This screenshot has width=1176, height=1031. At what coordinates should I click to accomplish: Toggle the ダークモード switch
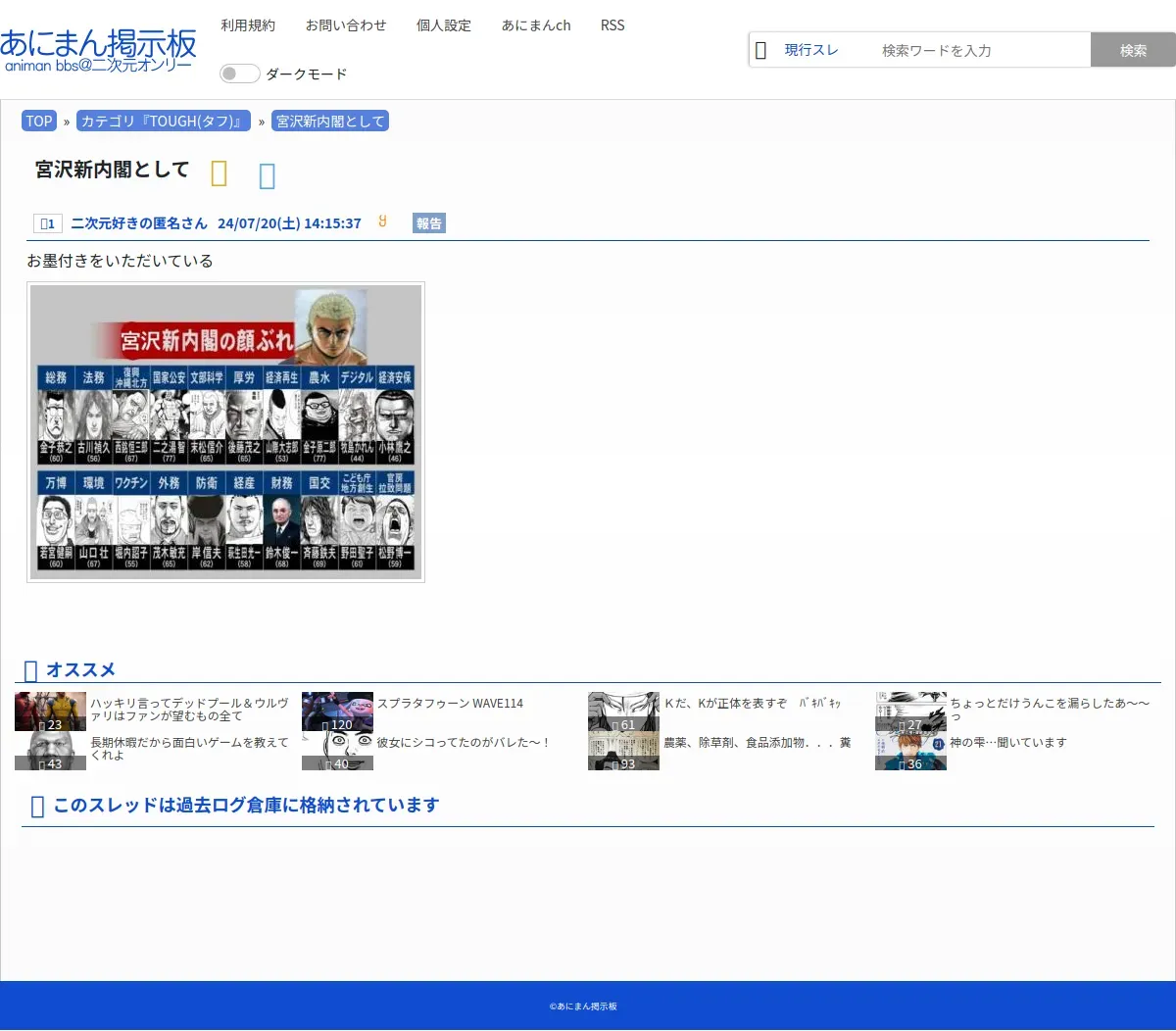(240, 74)
